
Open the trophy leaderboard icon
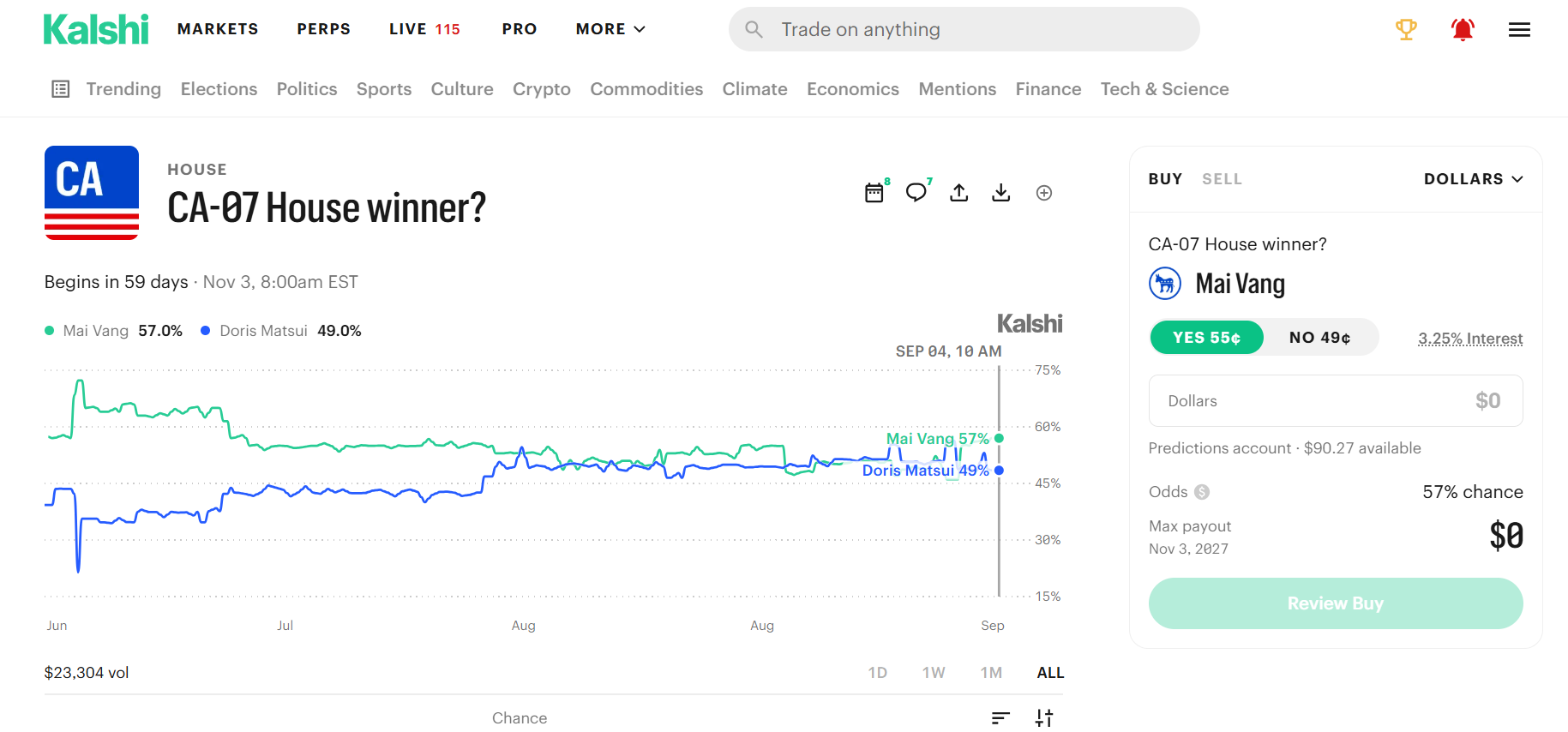(1406, 30)
